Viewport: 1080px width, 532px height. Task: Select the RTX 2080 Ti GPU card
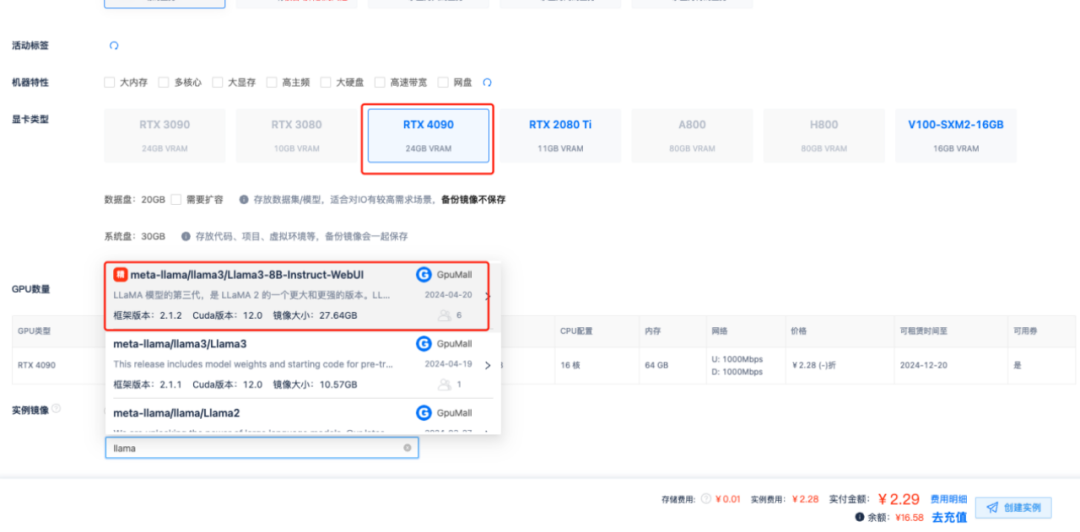(560, 135)
